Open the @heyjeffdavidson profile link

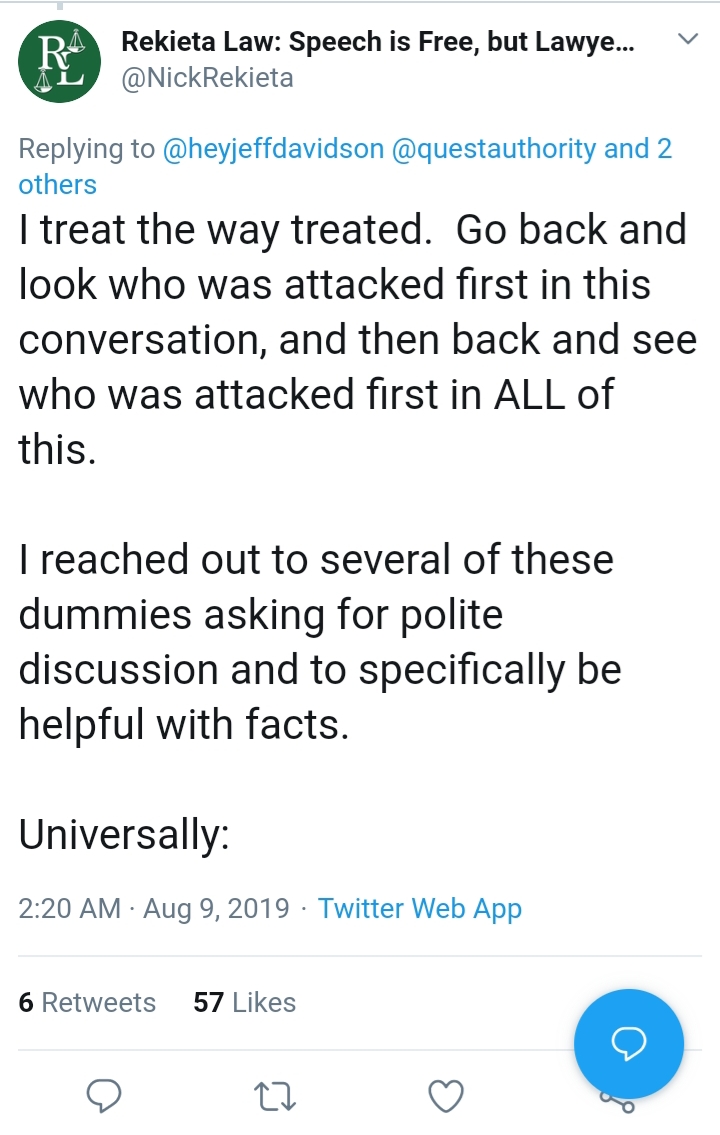(274, 148)
